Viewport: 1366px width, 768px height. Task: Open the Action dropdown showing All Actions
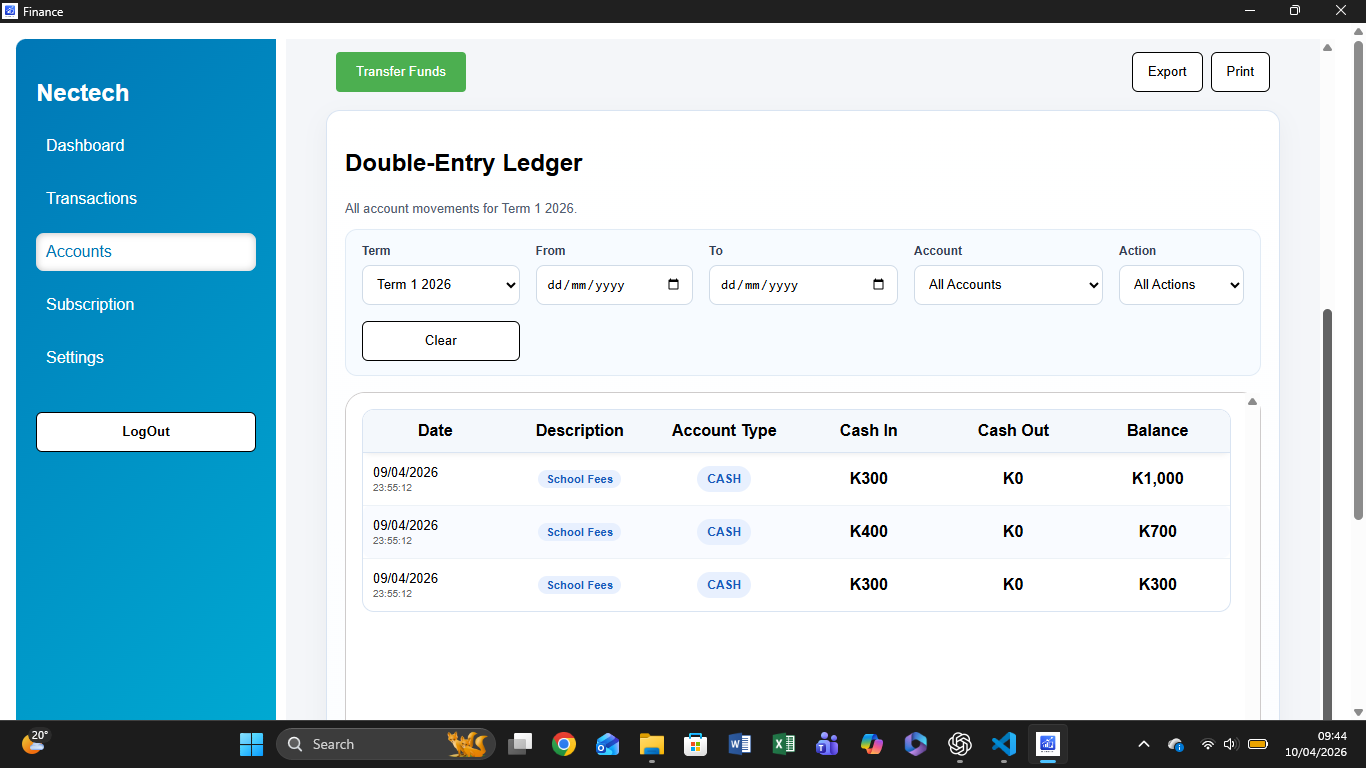point(1181,285)
